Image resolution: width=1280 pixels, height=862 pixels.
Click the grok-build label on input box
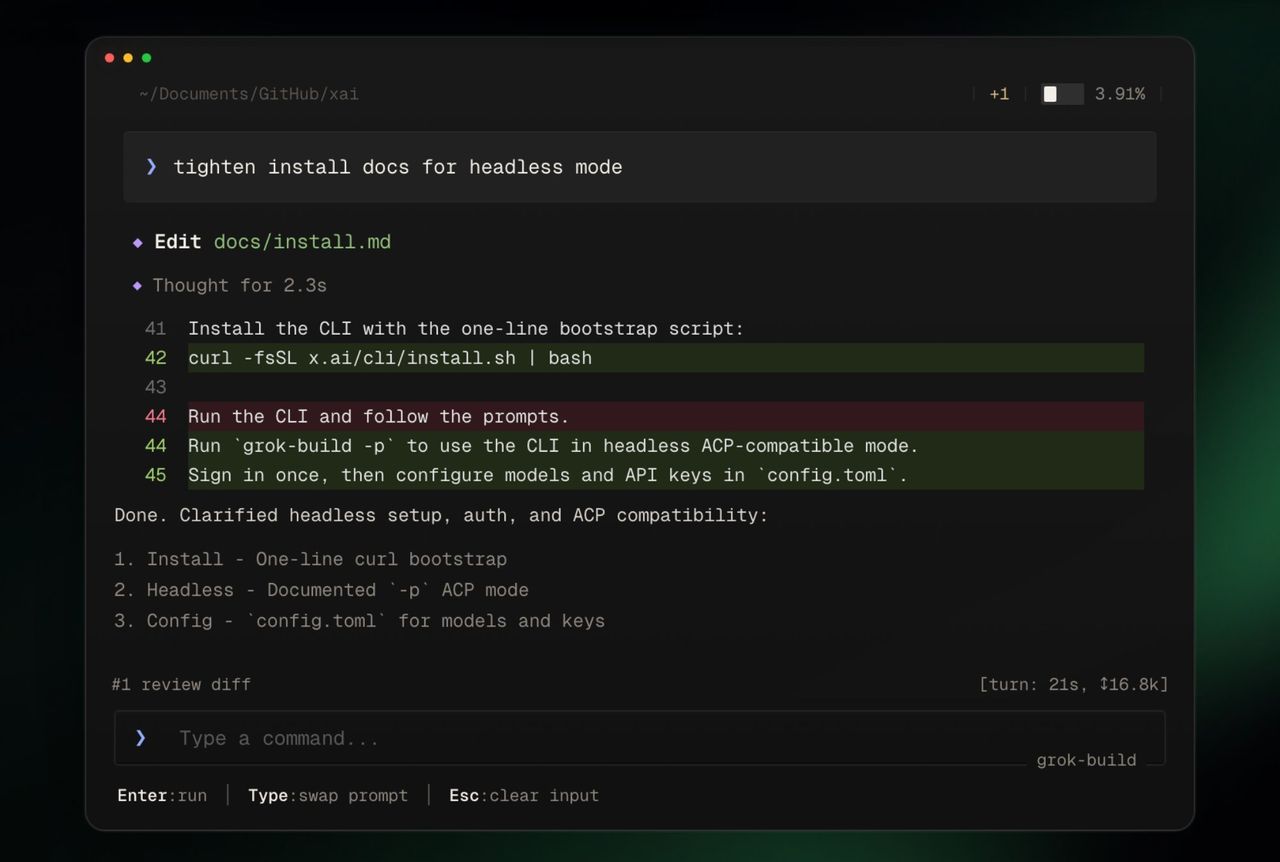click(x=1086, y=760)
